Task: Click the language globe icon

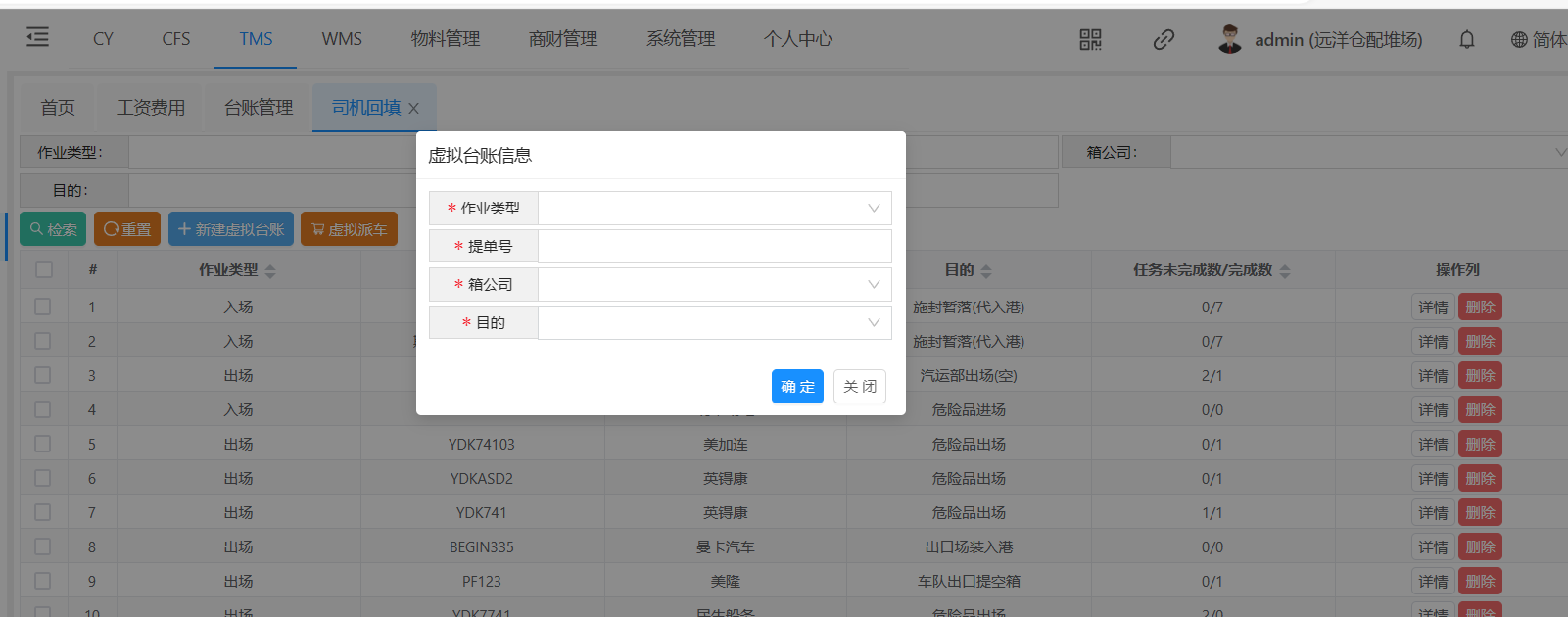Action: click(x=1519, y=39)
